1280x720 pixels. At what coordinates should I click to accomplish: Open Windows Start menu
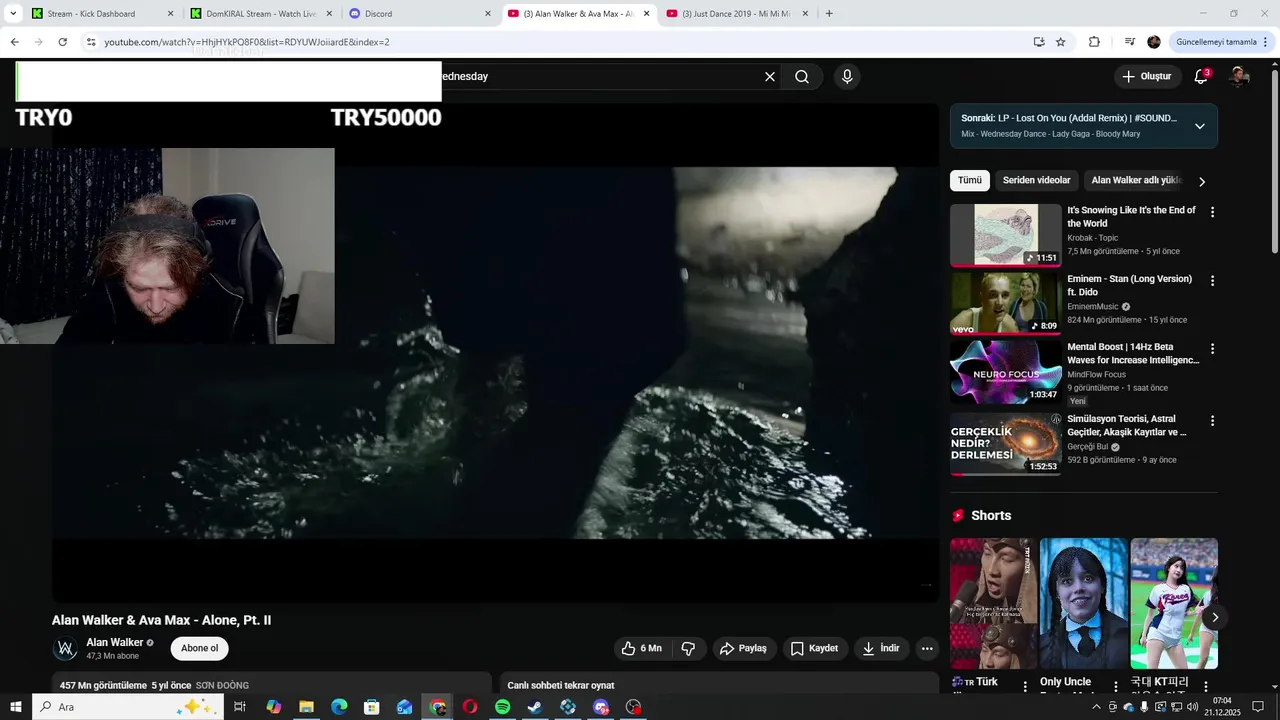15,707
